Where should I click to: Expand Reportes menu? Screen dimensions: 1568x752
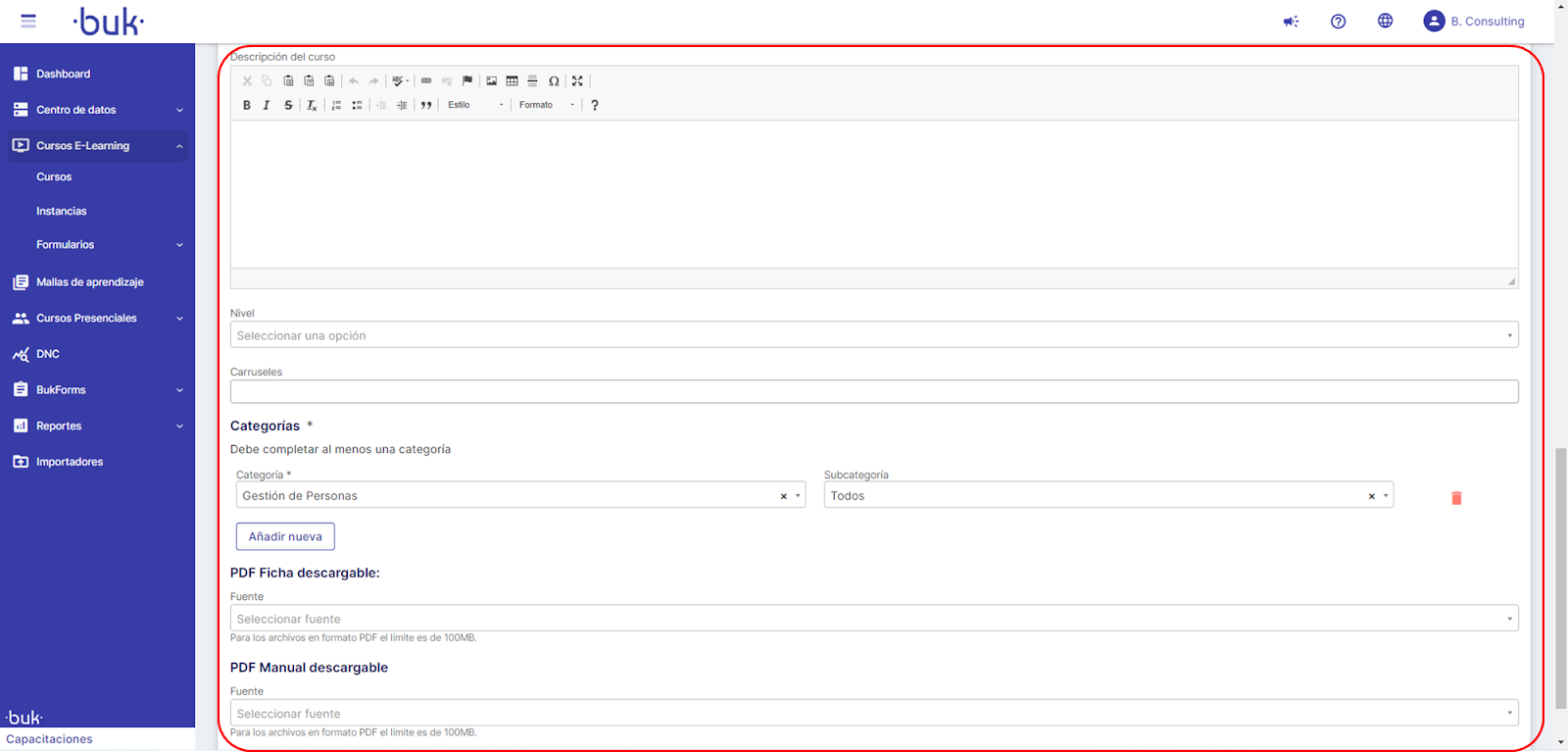pyautogui.click(x=97, y=426)
